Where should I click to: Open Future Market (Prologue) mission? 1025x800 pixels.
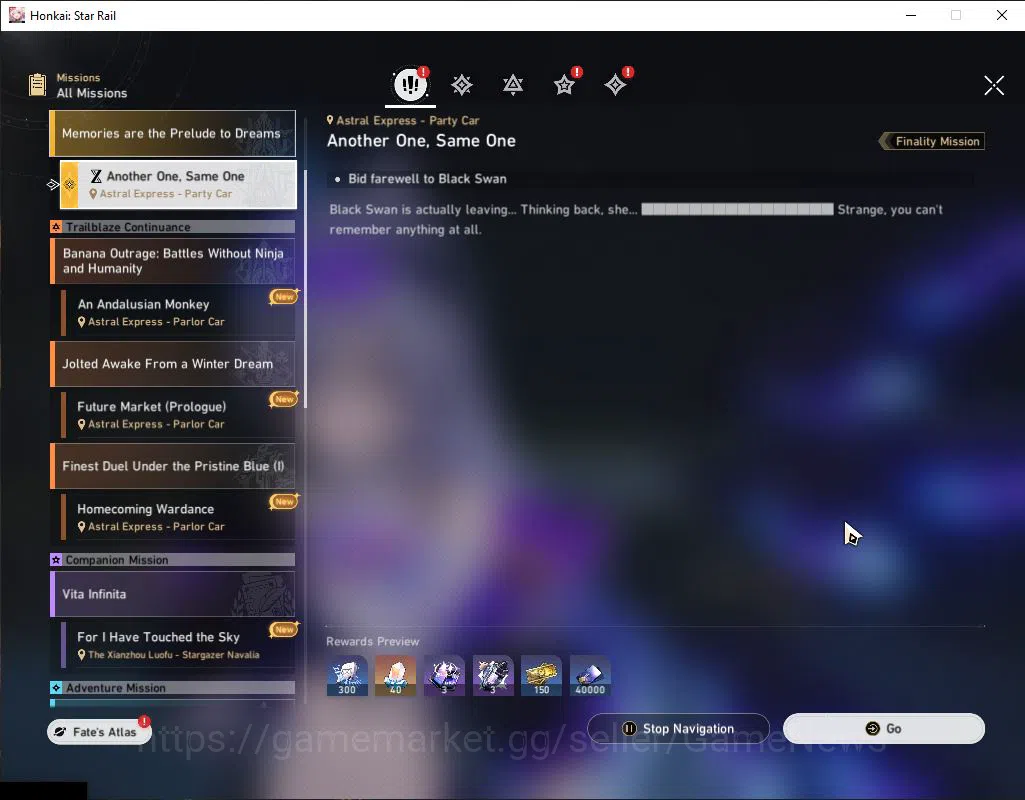[x=178, y=415]
